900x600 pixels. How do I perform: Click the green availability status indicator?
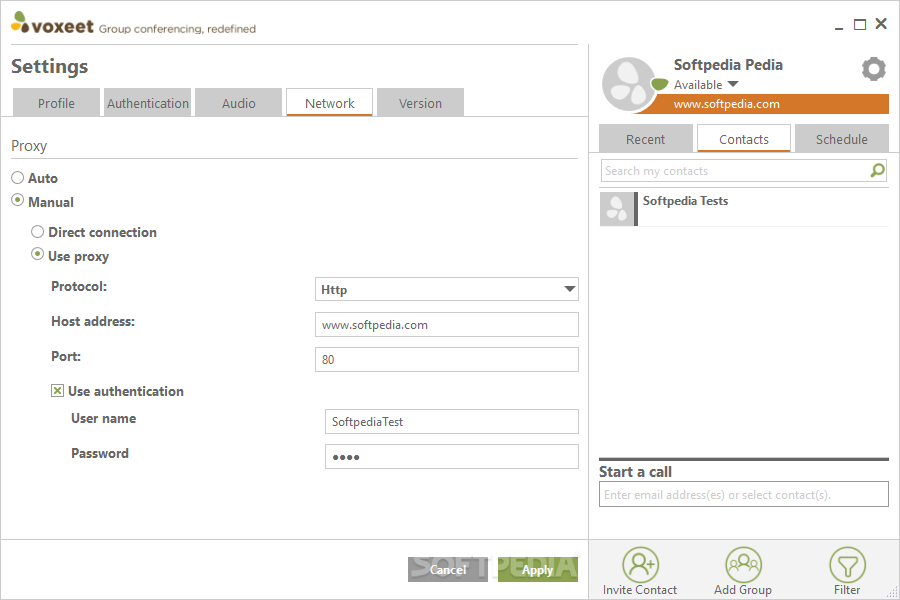660,84
